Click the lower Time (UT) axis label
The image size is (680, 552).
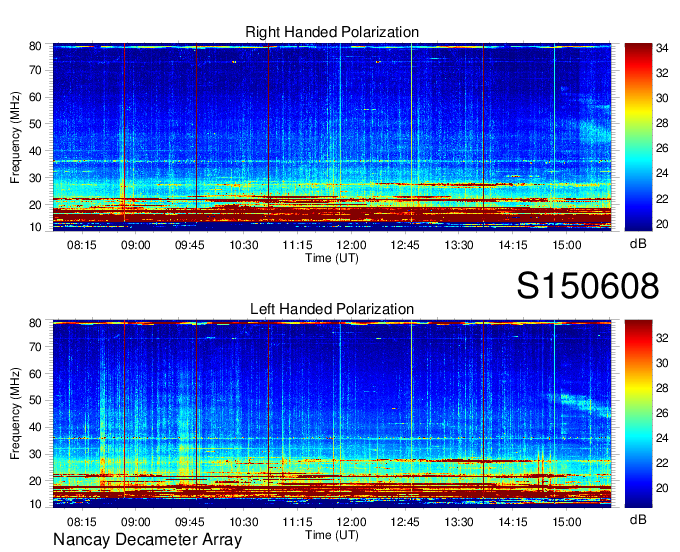pos(332,535)
